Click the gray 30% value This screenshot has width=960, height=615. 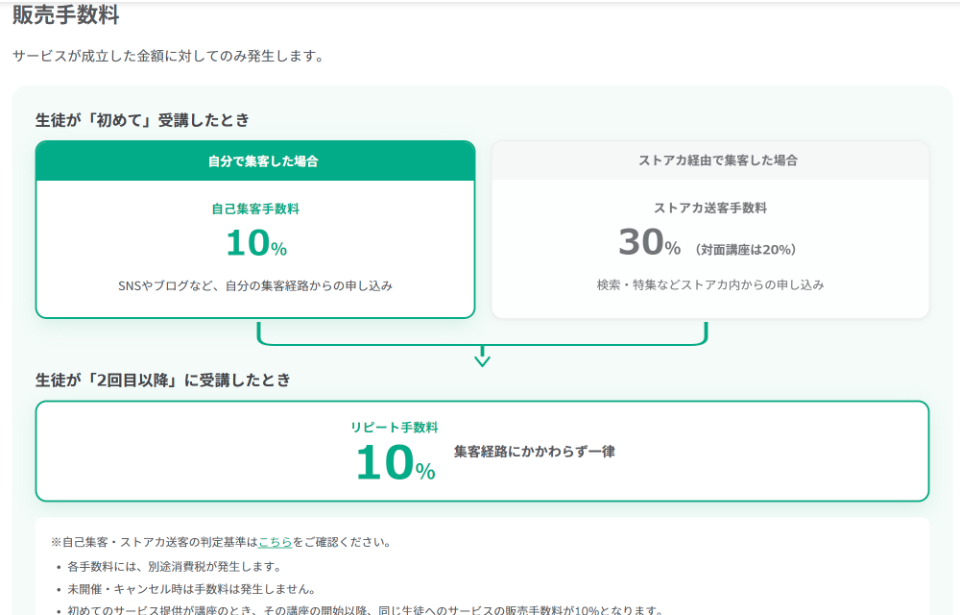[649, 242]
